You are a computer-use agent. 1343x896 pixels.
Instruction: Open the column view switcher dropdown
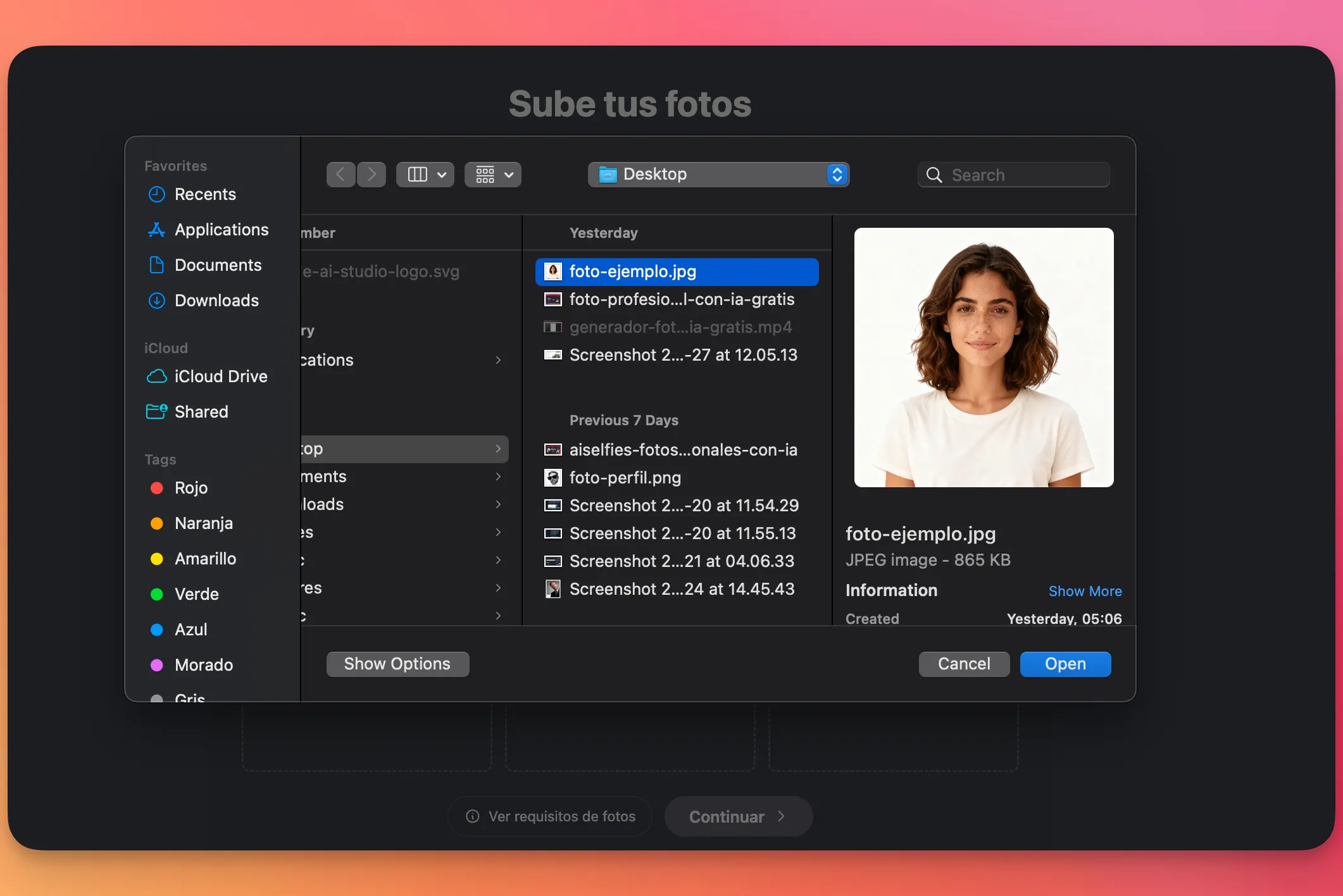pyautogui.click(x=425, y=174)
